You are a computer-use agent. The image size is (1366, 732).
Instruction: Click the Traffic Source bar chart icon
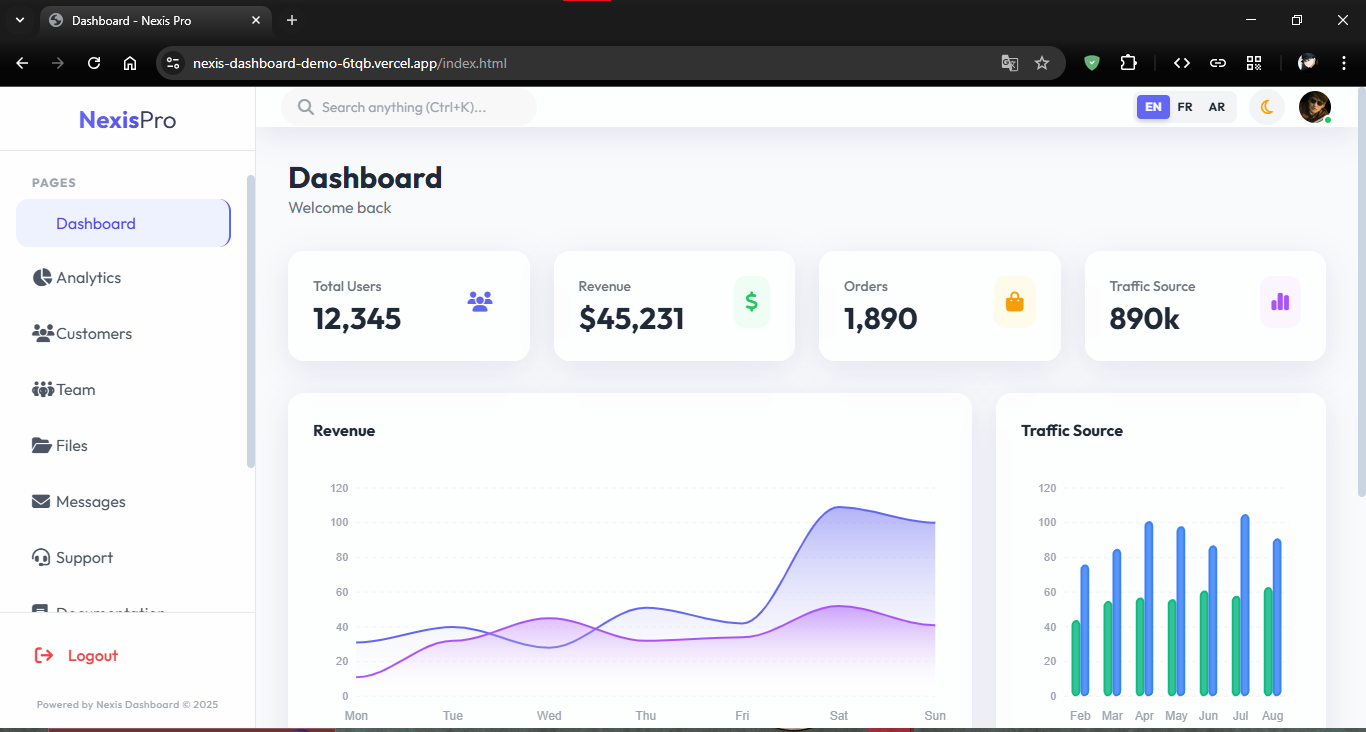(1280, 303)
